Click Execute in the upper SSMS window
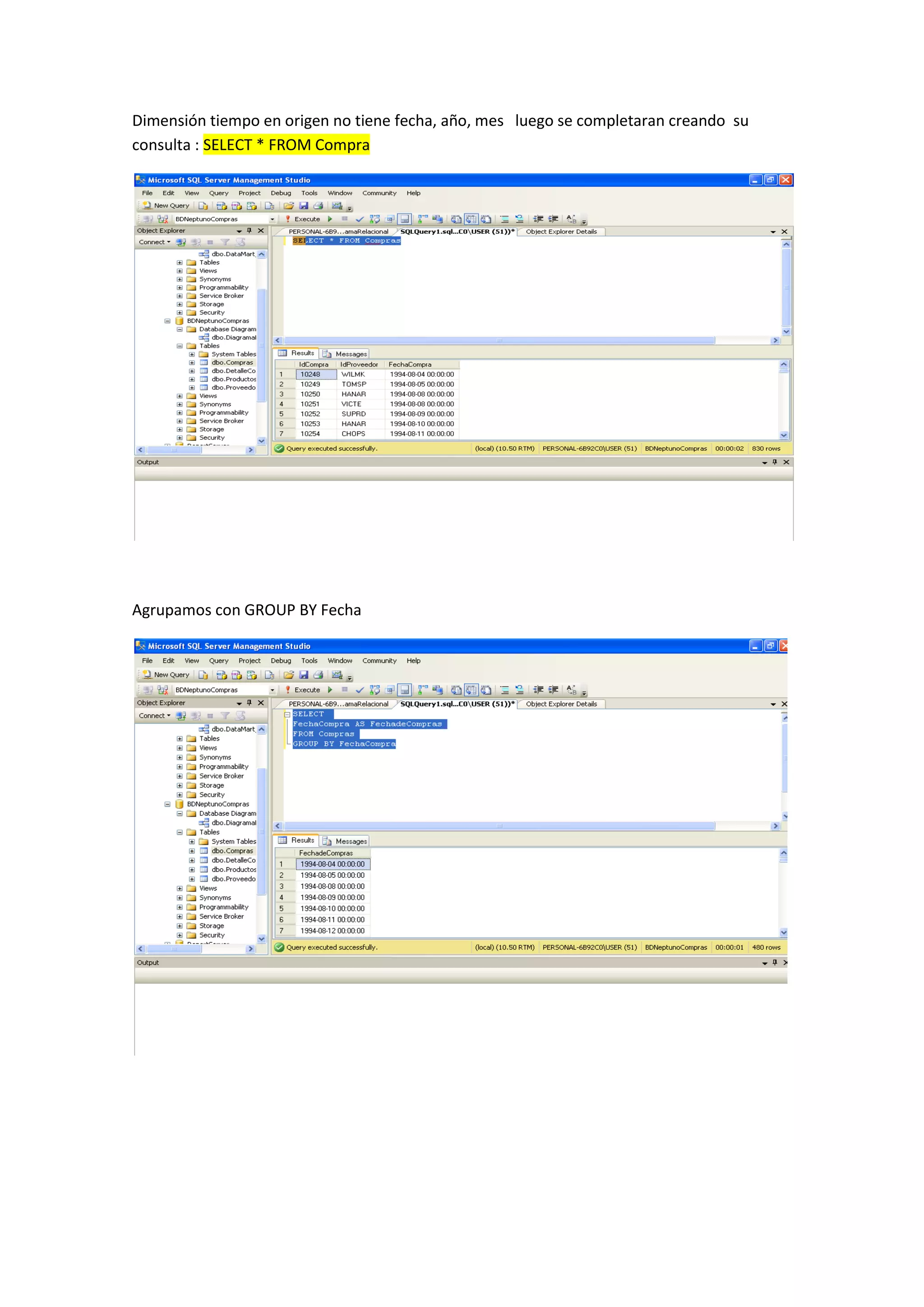Viewport: 924px width, 1307px height. tap(302, 219)
